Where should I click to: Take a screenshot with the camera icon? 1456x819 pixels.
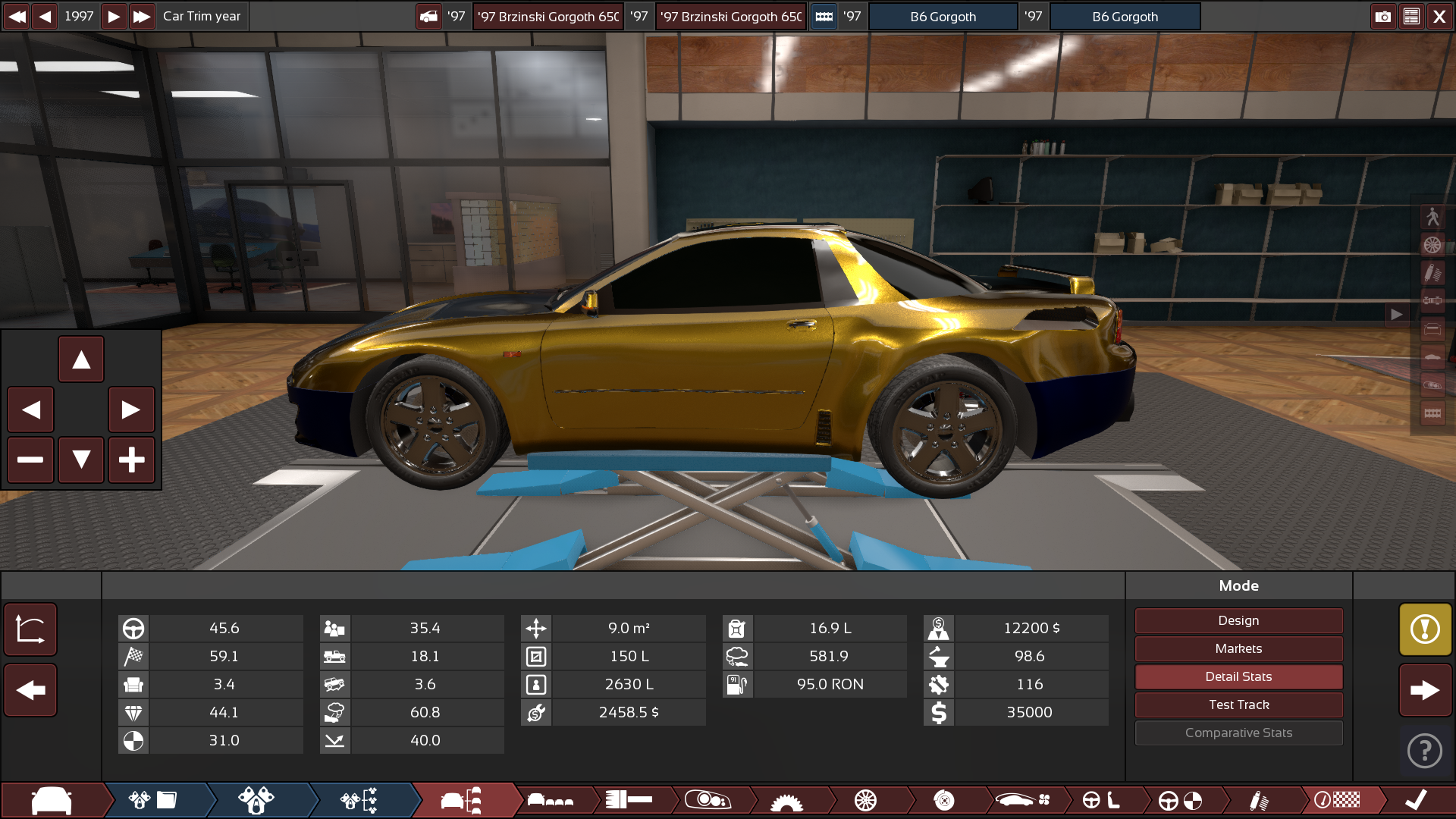[1383, 16]
